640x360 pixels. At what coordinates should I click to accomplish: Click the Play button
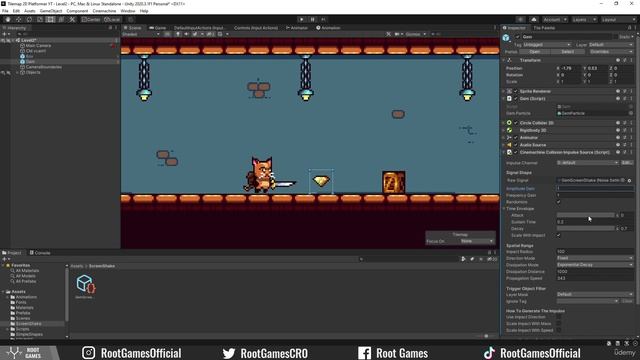click(302, 19)
